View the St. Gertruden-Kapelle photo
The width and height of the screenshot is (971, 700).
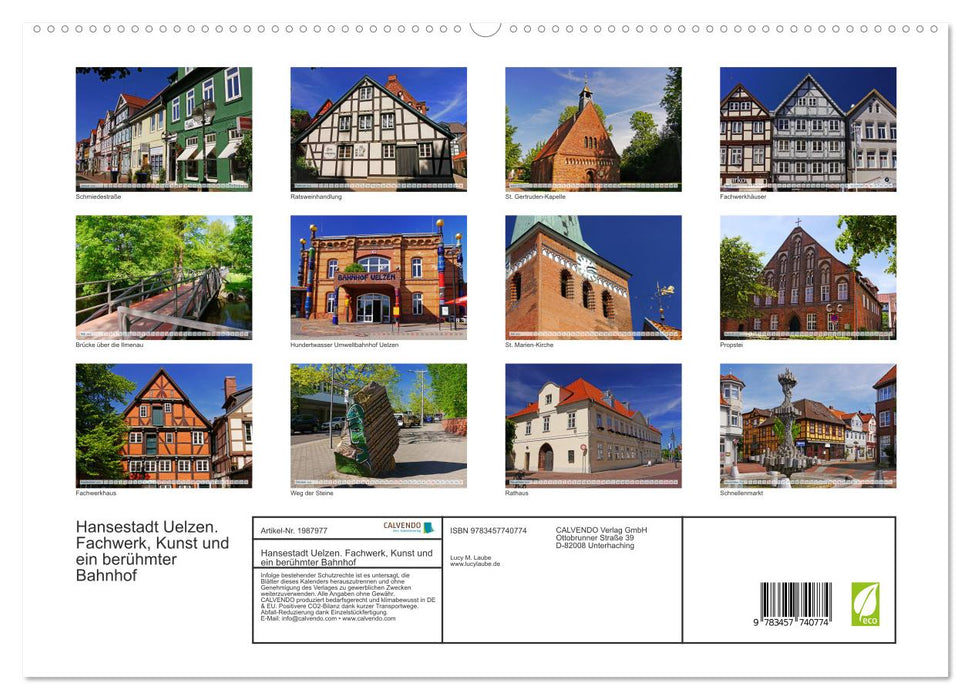[592, 129]
